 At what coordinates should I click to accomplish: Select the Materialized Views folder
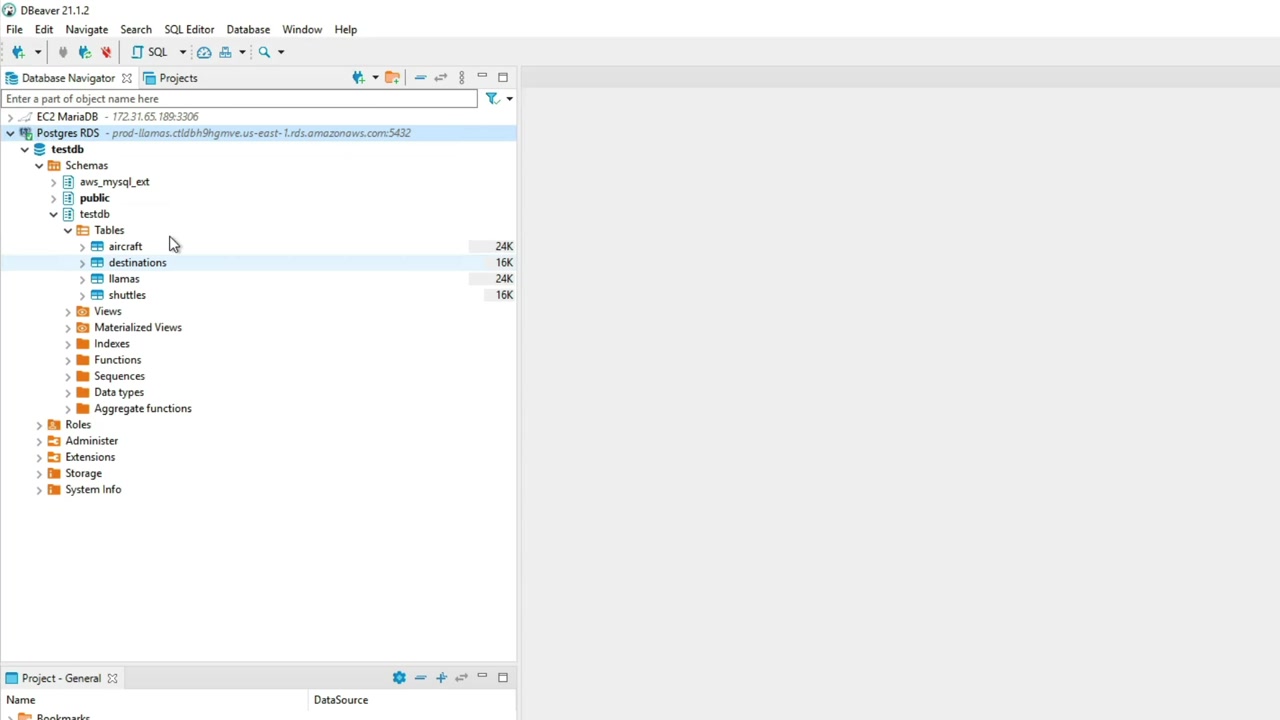click(x=138, y=327)
